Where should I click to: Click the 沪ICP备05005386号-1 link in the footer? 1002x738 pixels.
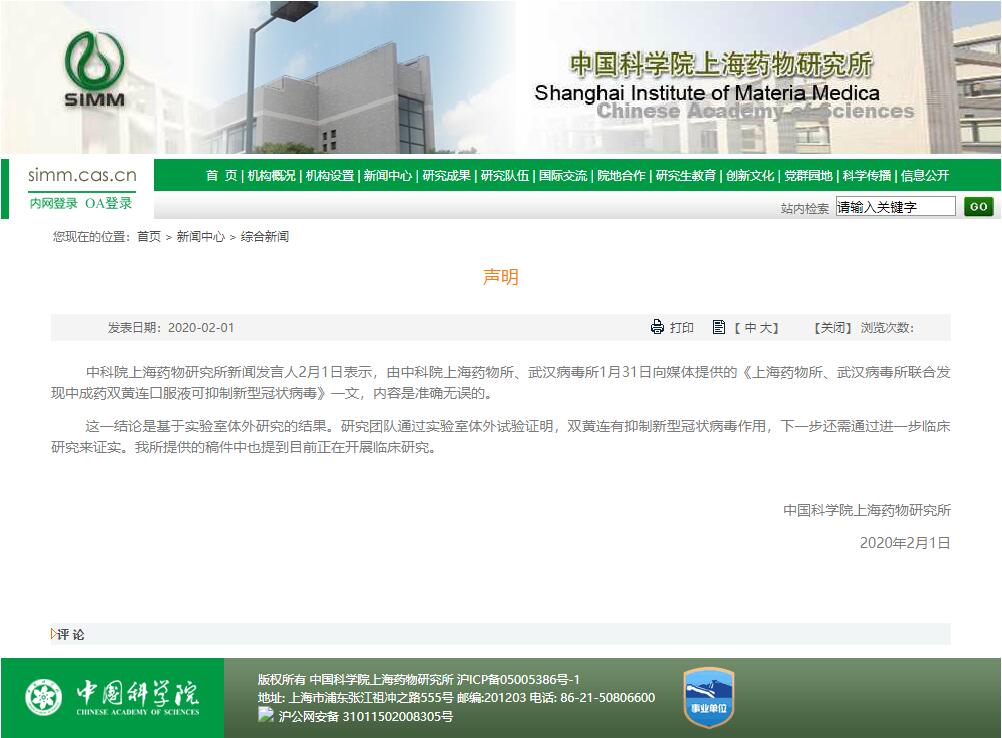[x=518, y=679]
